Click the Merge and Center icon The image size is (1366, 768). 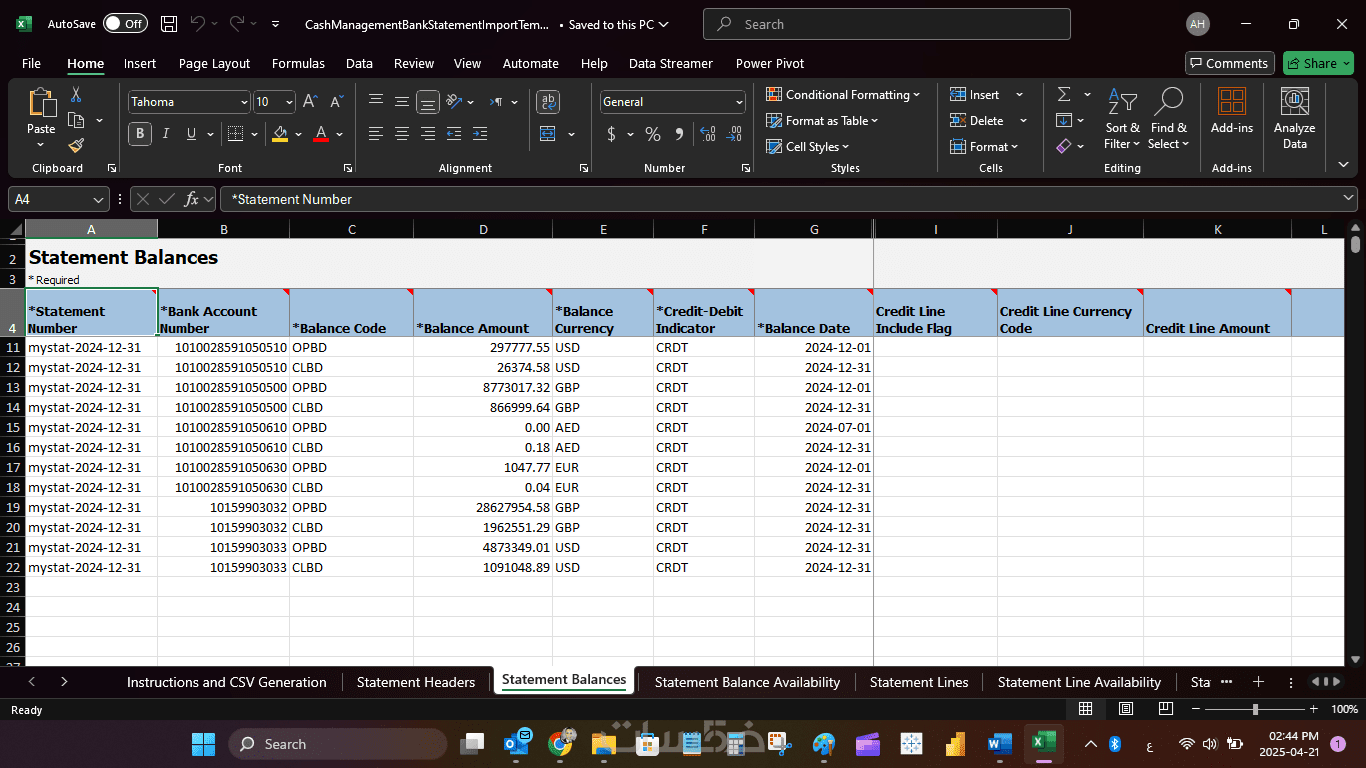click(x=547, y=134)
